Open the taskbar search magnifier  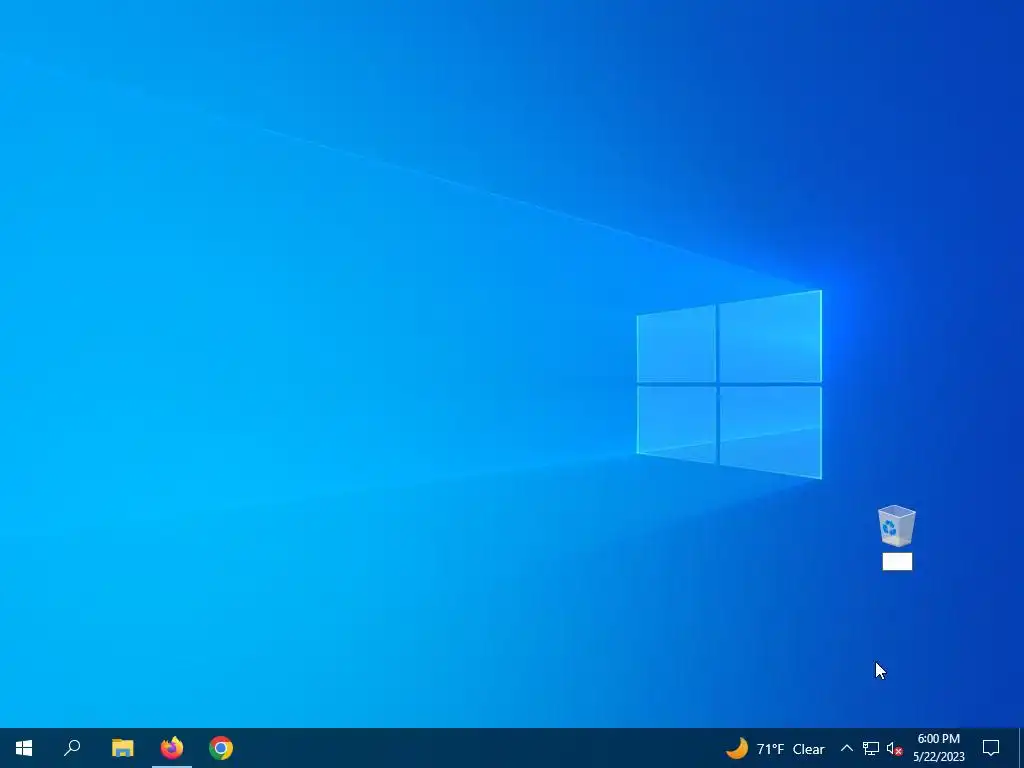[x=72, y=748]
